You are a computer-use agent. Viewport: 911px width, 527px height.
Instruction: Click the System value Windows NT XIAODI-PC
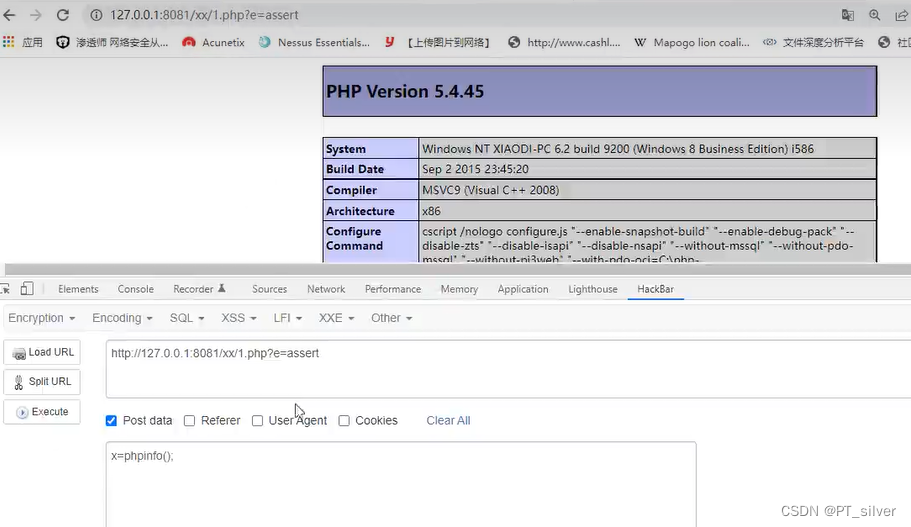pyautogui.click(x=618, y=149)
